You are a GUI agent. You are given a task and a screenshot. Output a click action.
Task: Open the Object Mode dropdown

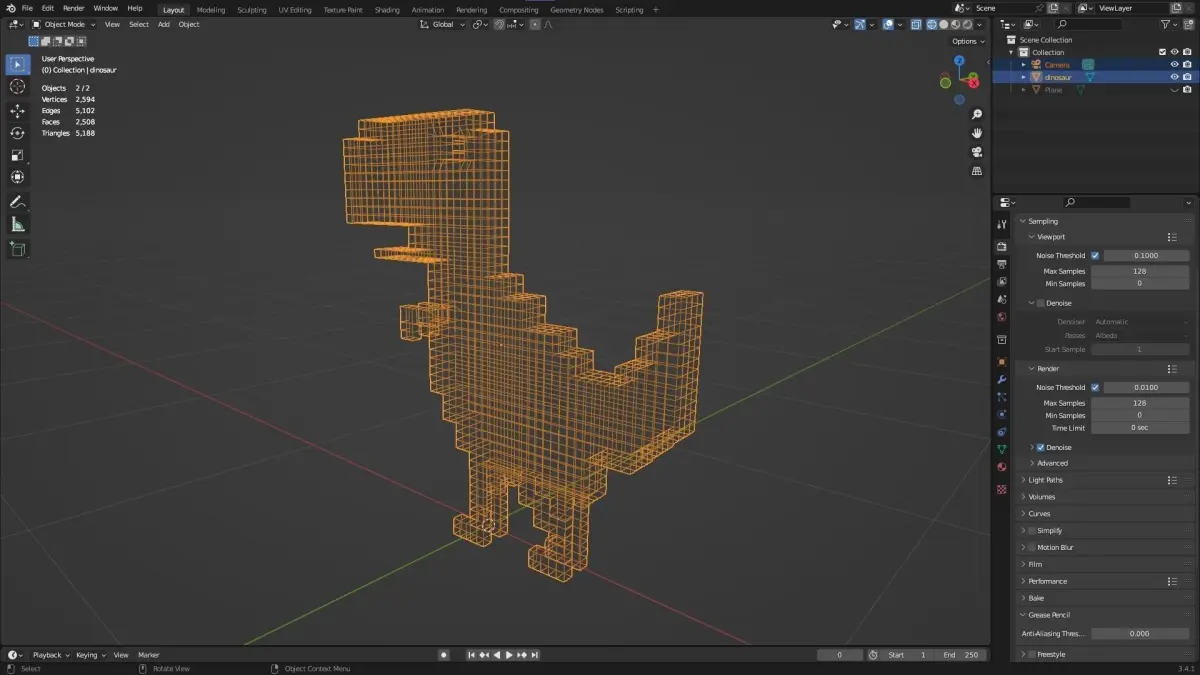click(63, 24)
